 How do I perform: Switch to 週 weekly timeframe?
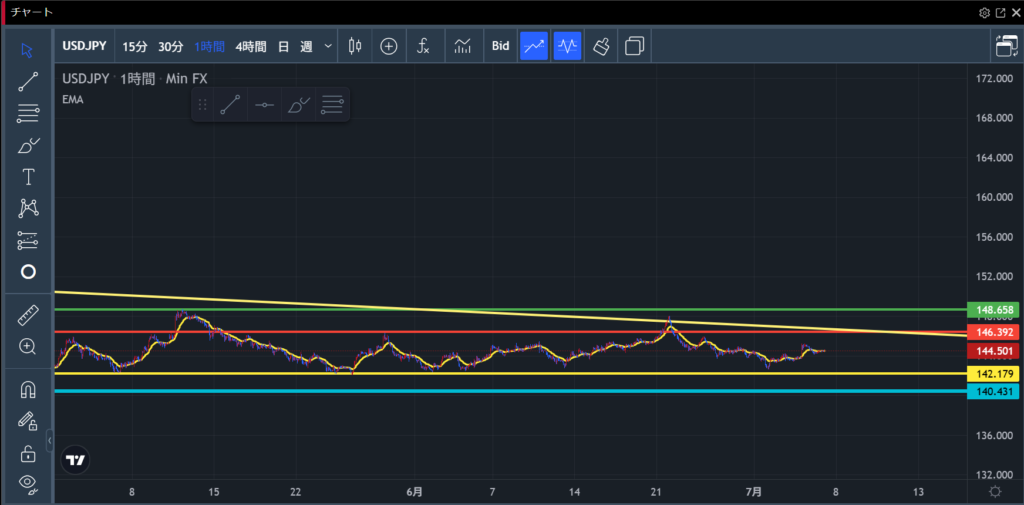306,46
